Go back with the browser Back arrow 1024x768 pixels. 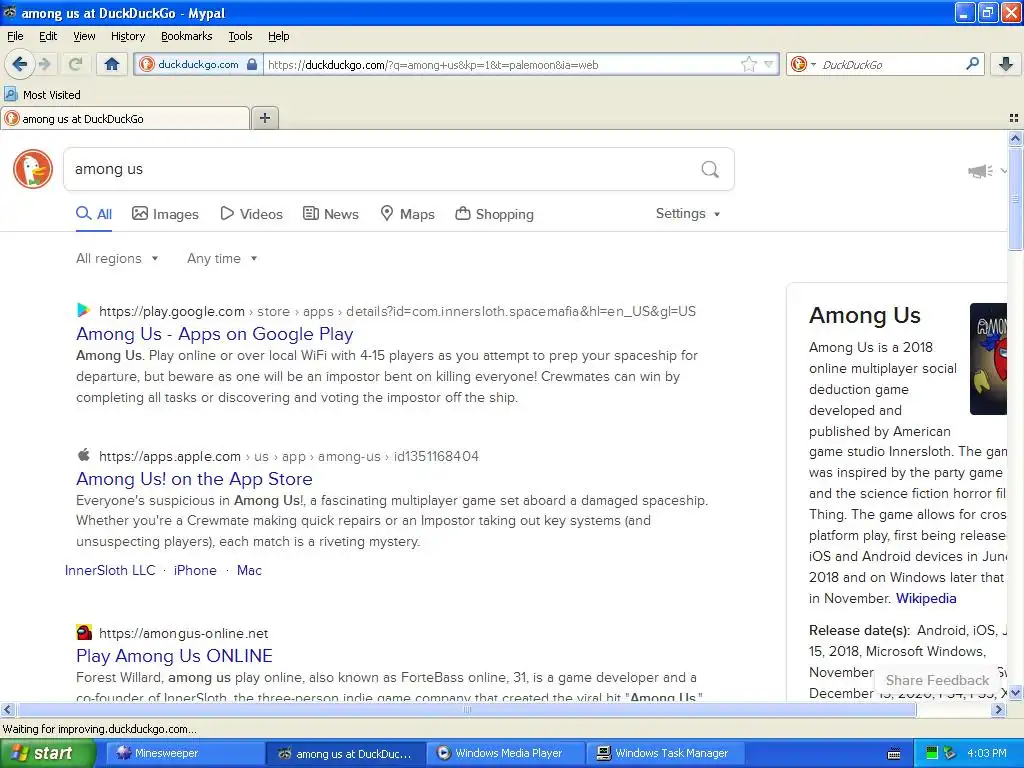click(19, 64)
